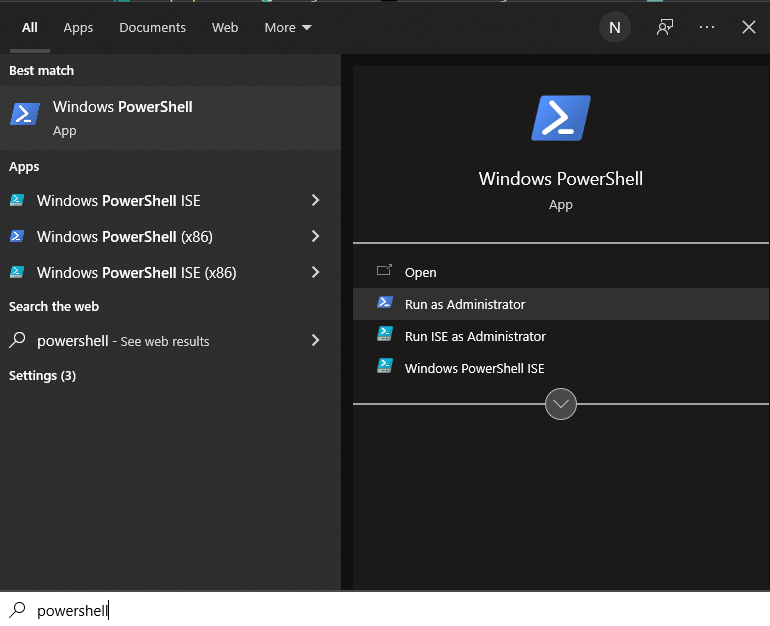The image size is (770, 626).
Task: Expand Windows PowerShell ISE submenu arrow
Action: pyautogui.click(x=315, y=200)
